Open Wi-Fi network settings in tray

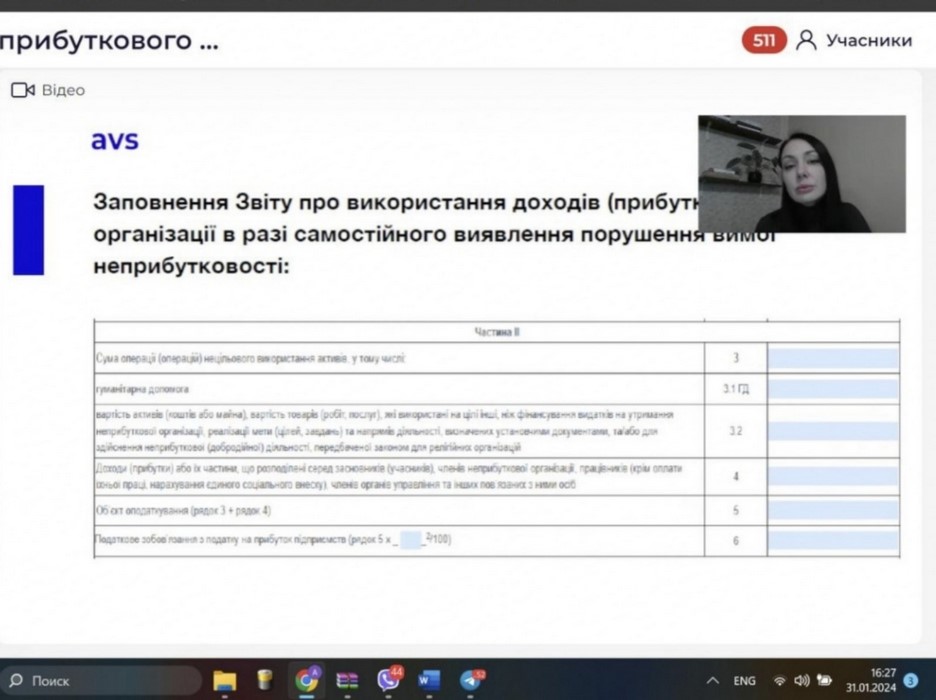point(780,681)
